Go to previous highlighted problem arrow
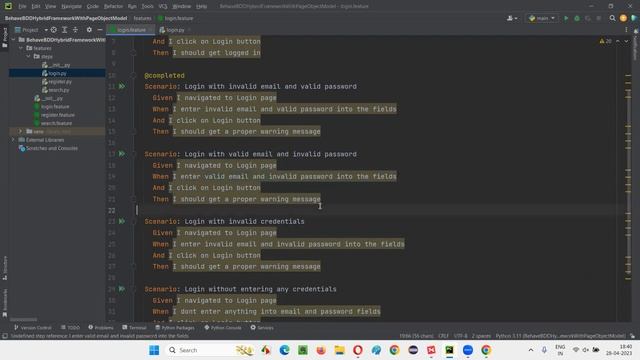Screen dimensions: 640x360 618,41
